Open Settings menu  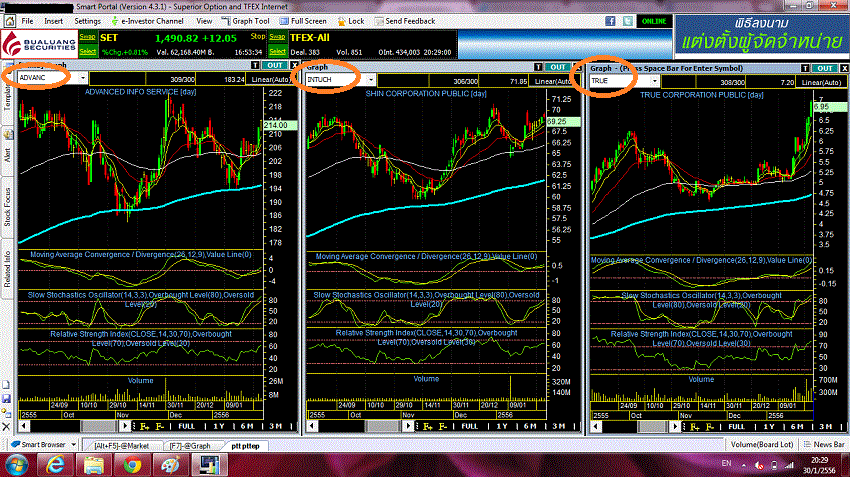tap(87, 21)
